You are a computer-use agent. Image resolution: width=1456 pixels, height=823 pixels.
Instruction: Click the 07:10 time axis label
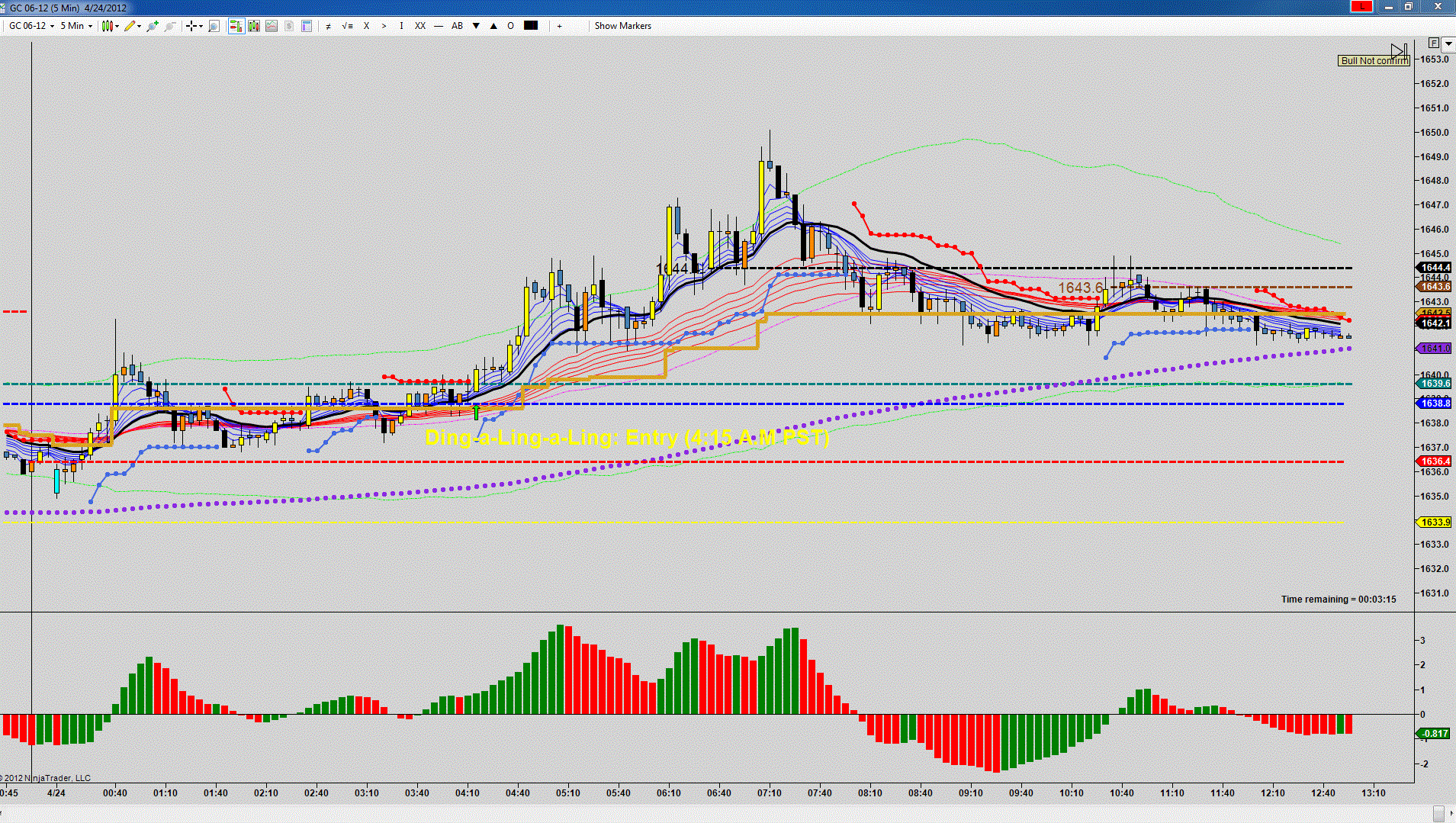pyautogui.click(x=770, y=793)
